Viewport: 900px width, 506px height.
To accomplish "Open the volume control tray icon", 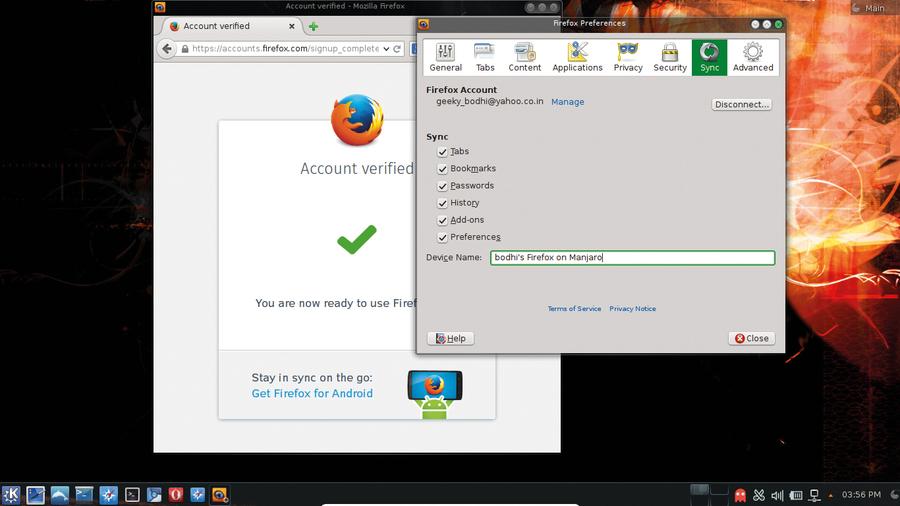I will pyautogui.click(x=777, y=495).
